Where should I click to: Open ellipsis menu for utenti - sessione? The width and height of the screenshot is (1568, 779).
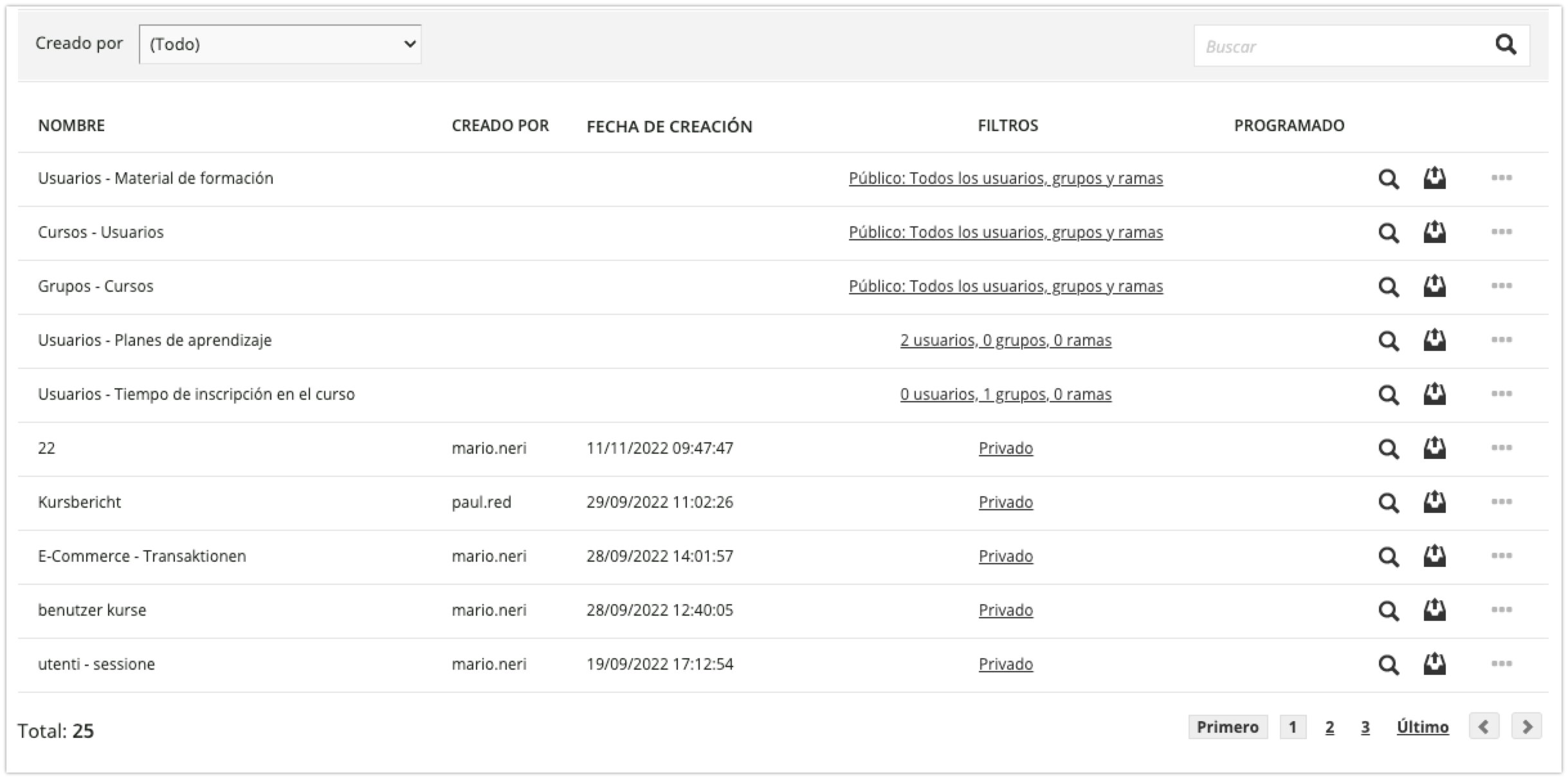pos(1501,664)
